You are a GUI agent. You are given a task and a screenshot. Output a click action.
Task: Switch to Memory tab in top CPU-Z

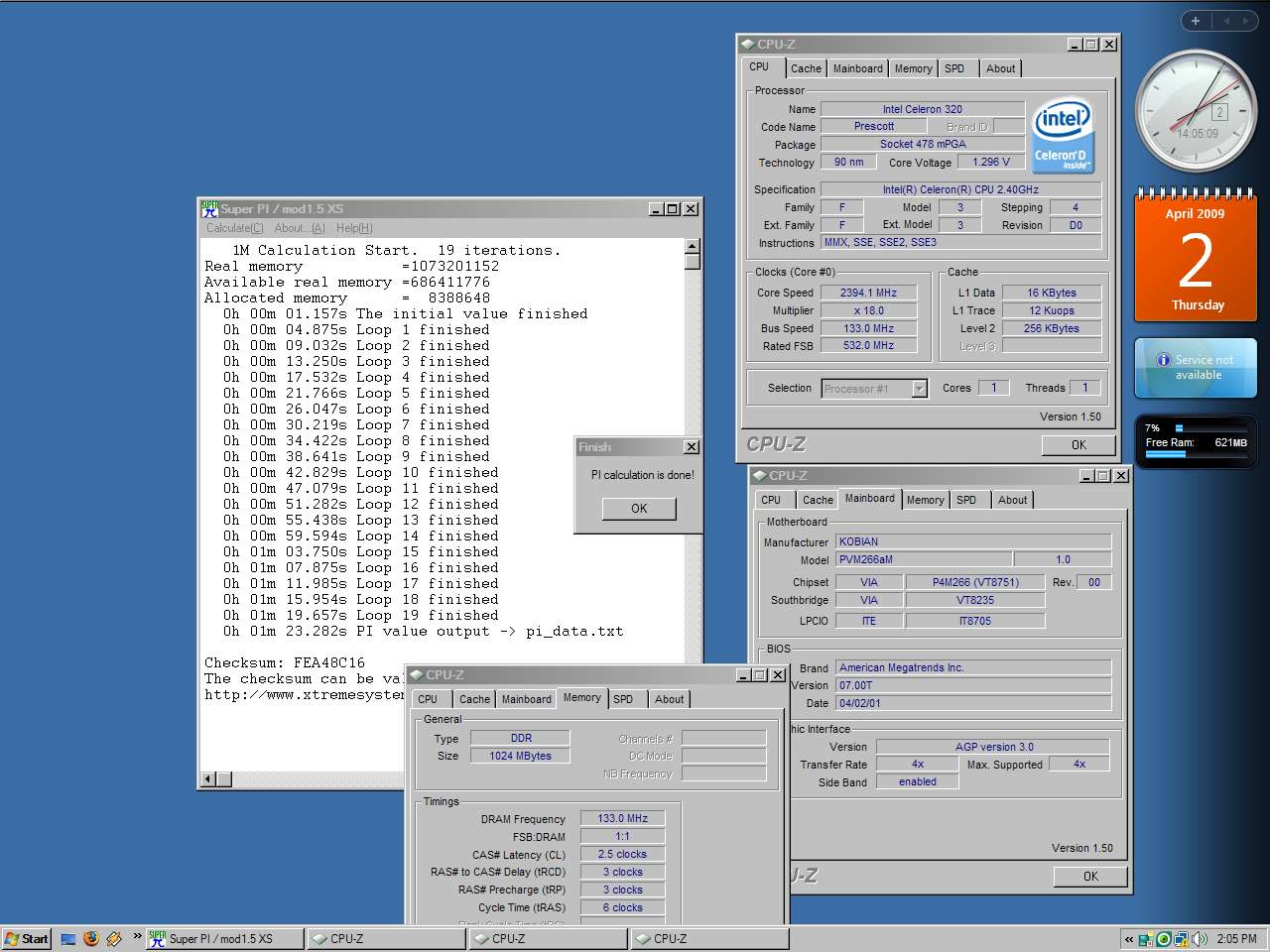pos(913,68)
